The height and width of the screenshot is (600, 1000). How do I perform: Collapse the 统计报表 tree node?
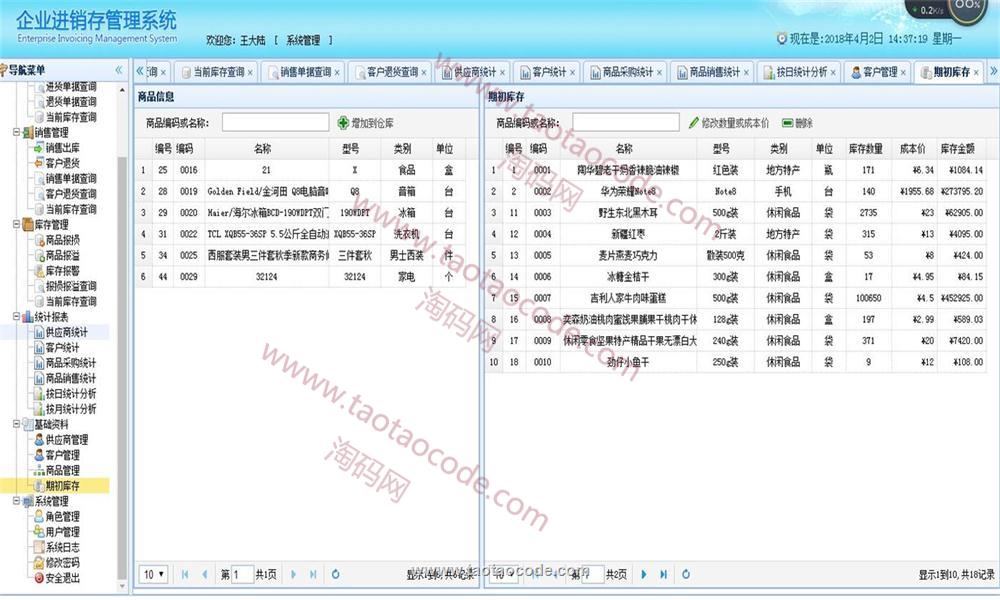pos(15,317)
